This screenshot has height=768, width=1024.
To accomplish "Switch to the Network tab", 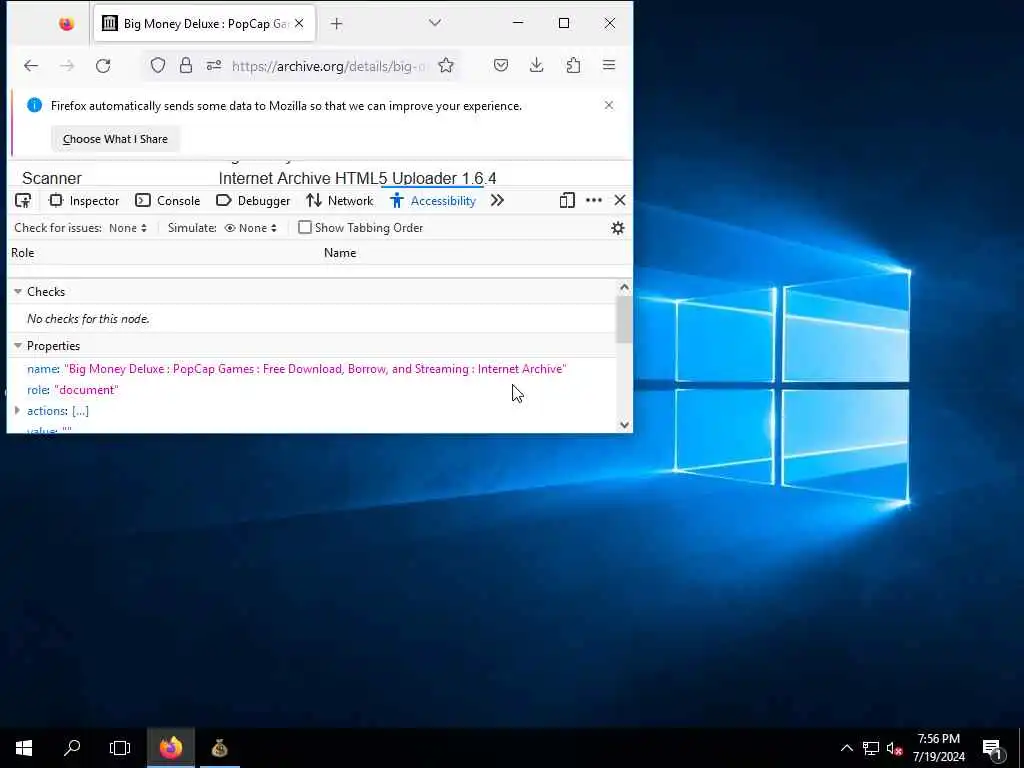I will pyautogui.click(x=340, y=200).
